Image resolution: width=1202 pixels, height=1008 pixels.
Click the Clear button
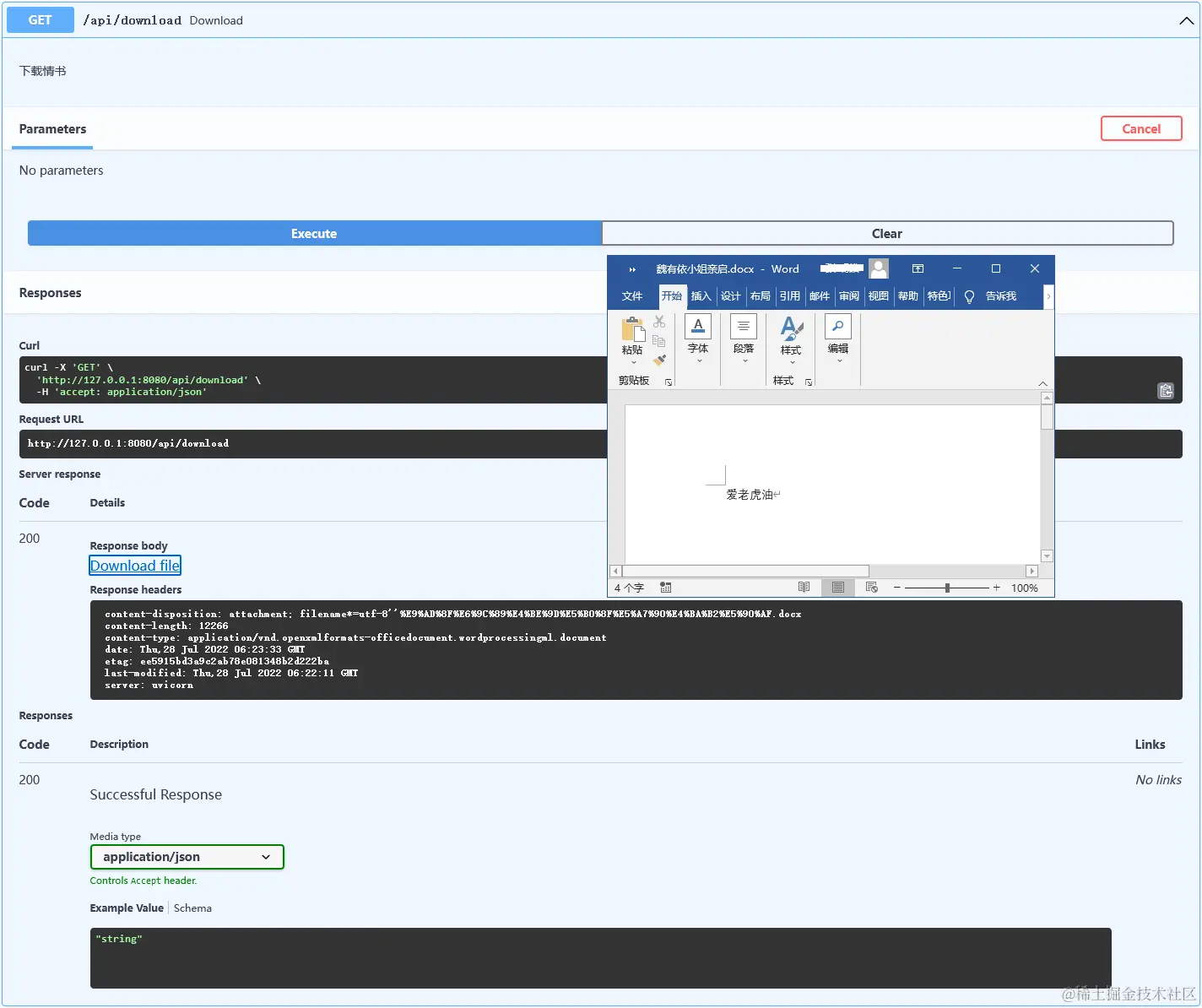click(887, 234)
